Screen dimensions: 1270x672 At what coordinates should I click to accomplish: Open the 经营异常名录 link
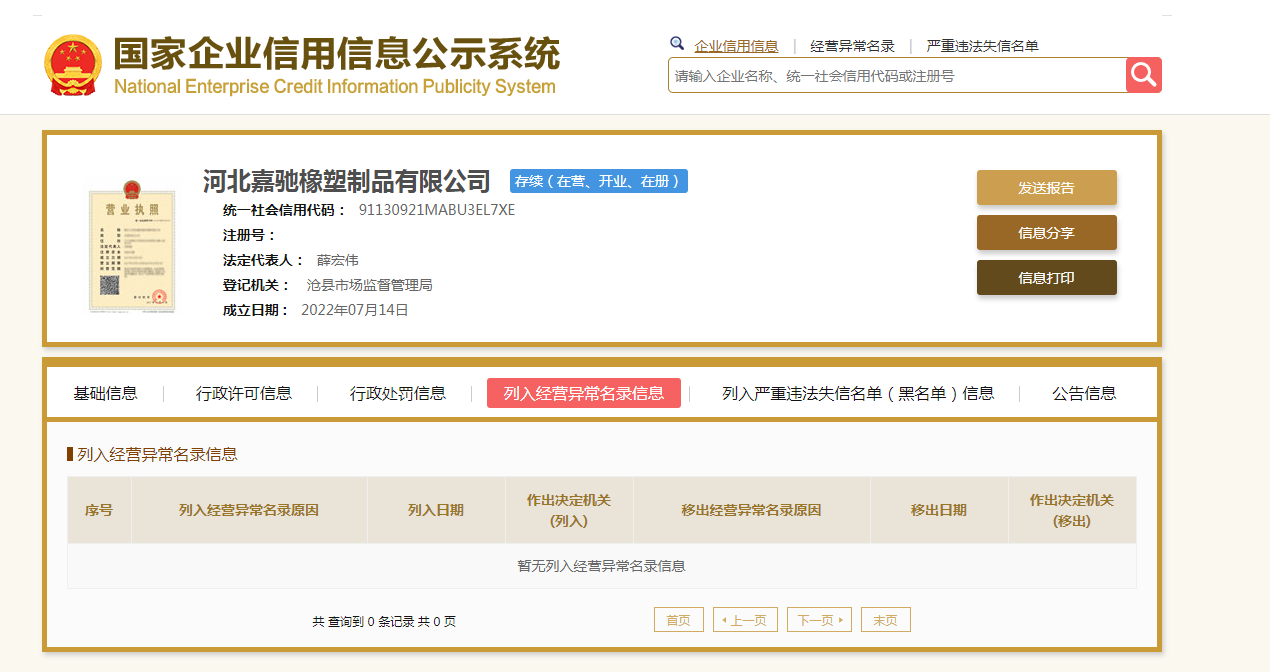pos(852,46)
